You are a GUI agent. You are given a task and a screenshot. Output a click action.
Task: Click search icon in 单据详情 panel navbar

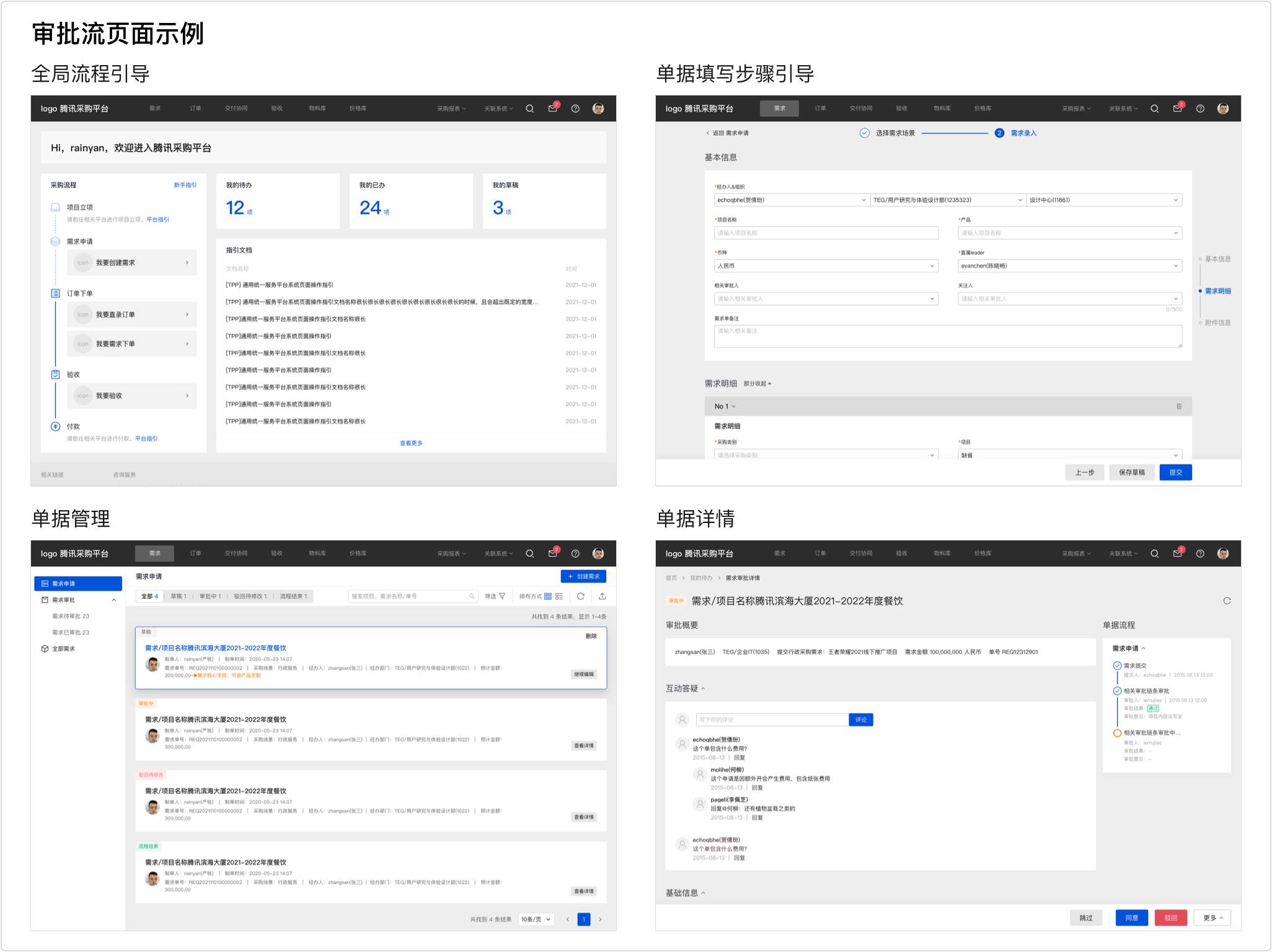tap(1154, 553)
